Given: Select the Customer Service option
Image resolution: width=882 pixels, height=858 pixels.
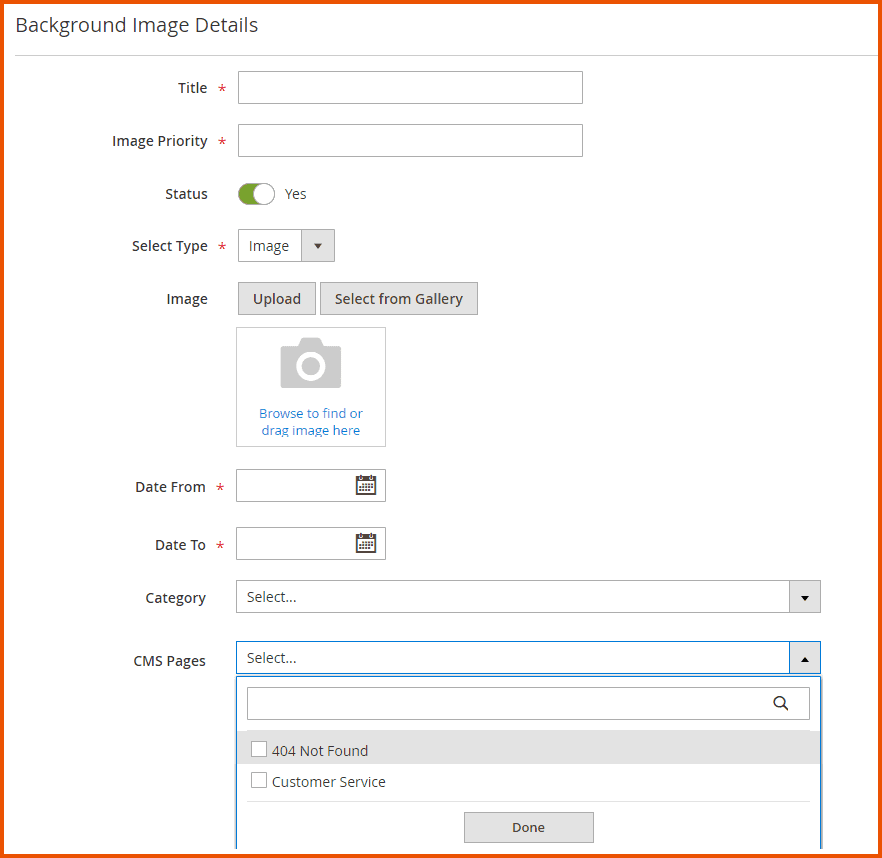Looking at the screenshot, I should (329, 782).
